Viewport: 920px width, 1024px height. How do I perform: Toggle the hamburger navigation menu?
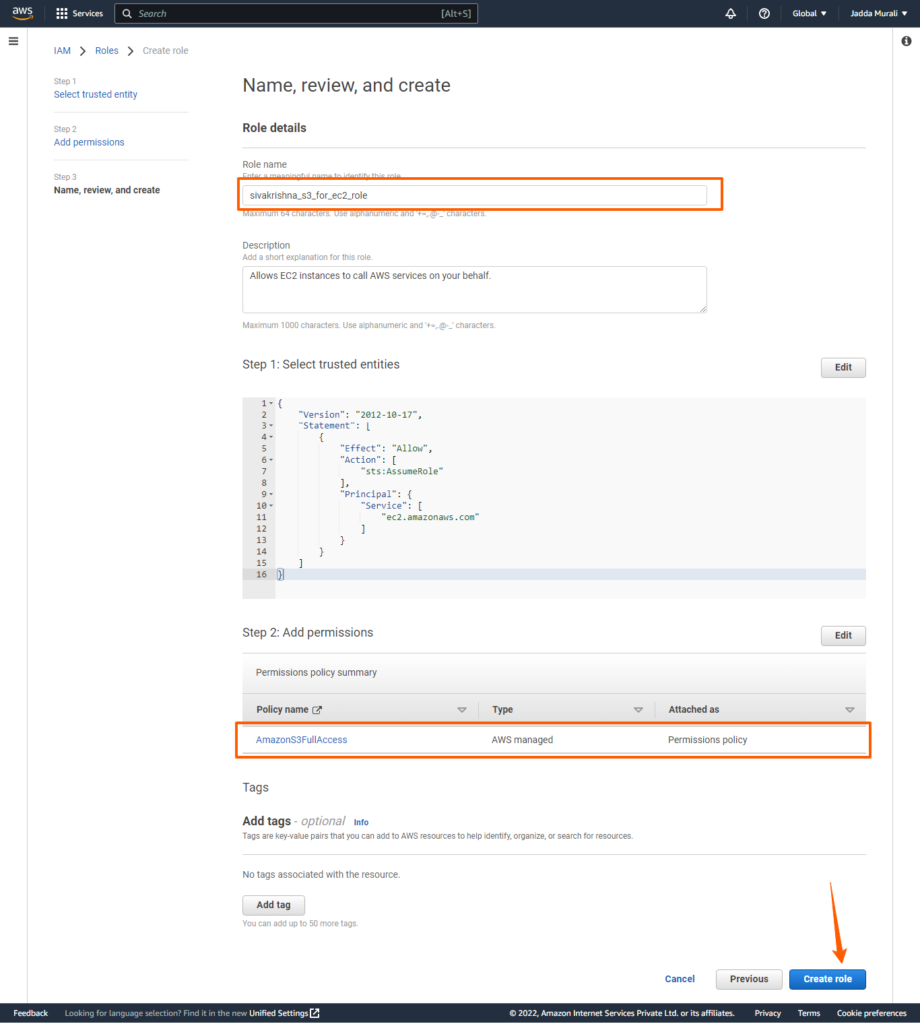(14, 41)
